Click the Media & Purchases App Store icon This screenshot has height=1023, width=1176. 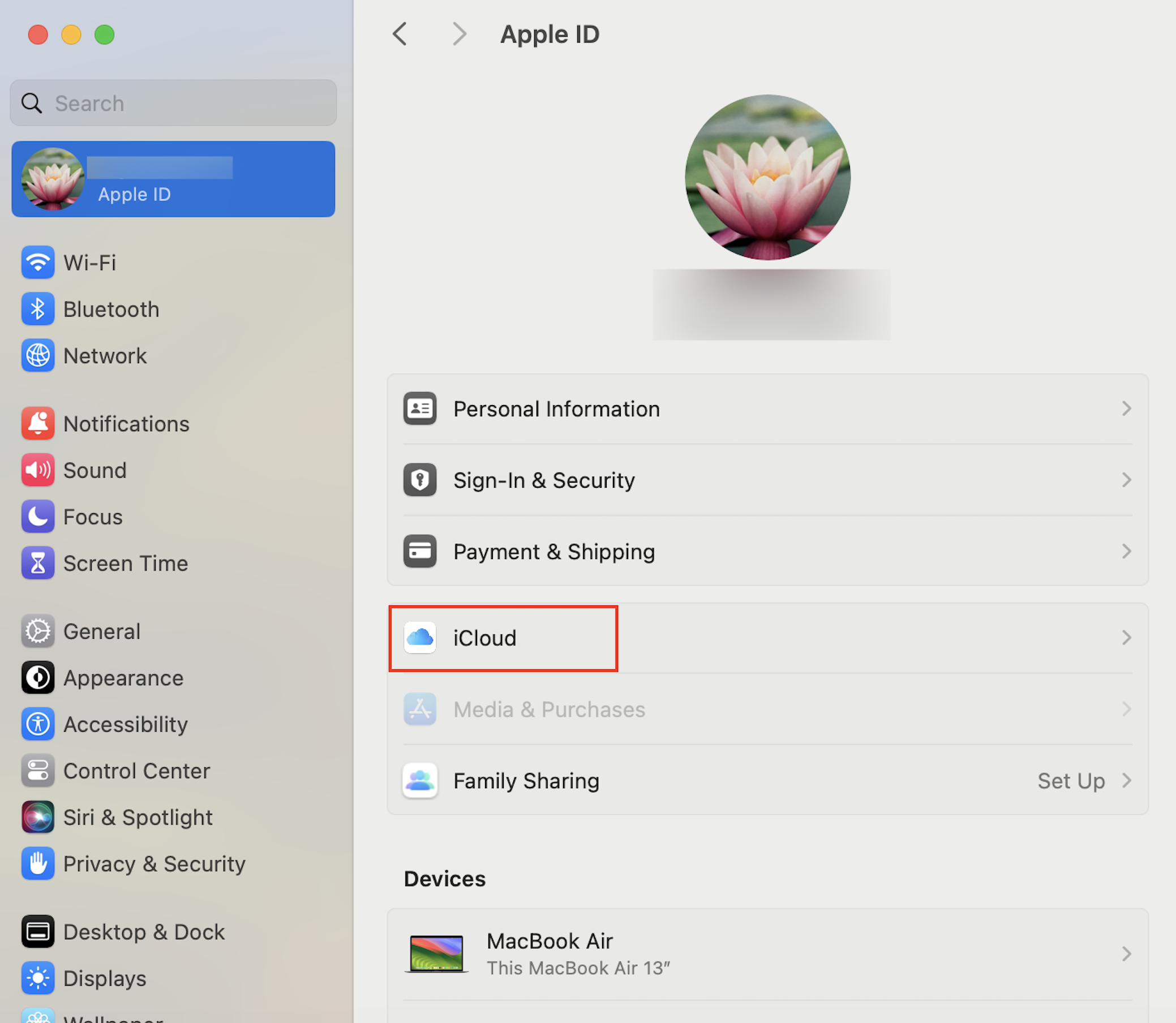coord(420,709)
